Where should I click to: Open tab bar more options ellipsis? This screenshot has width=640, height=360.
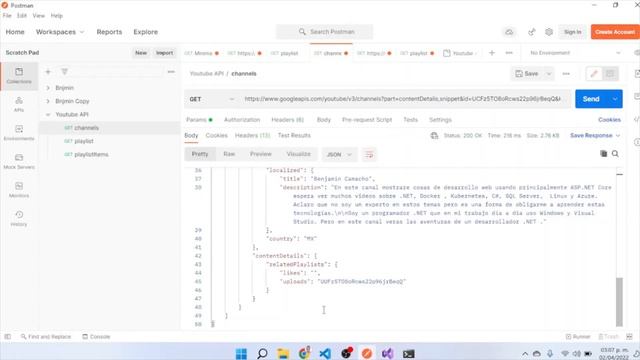509,53
